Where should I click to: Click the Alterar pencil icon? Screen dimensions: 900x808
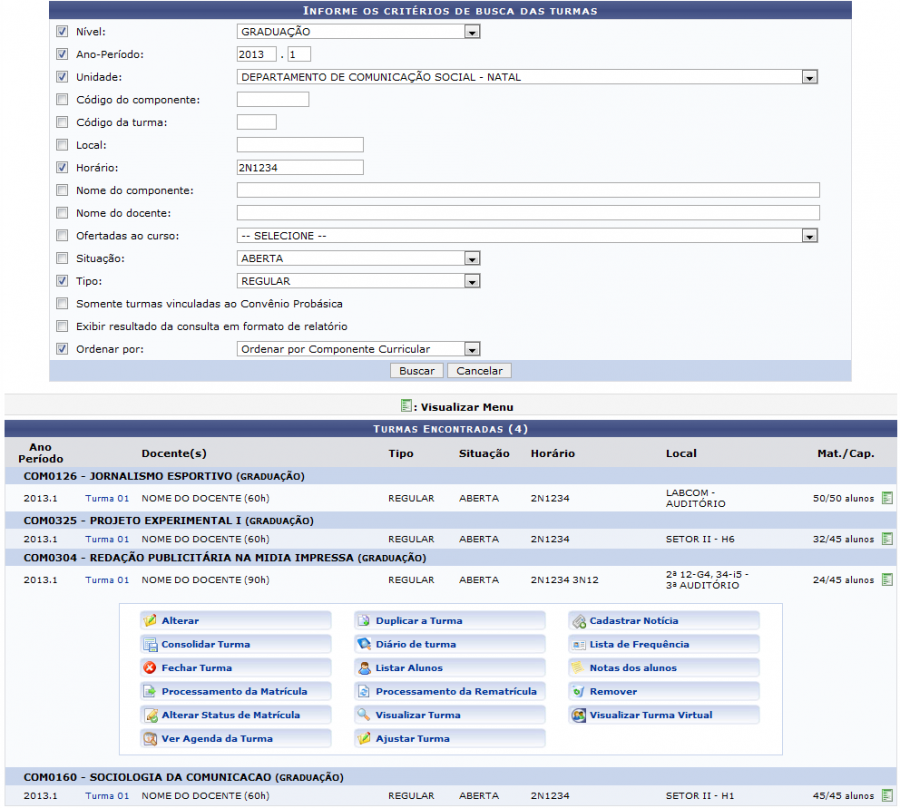pyautogui.click(x=150, y=621)
